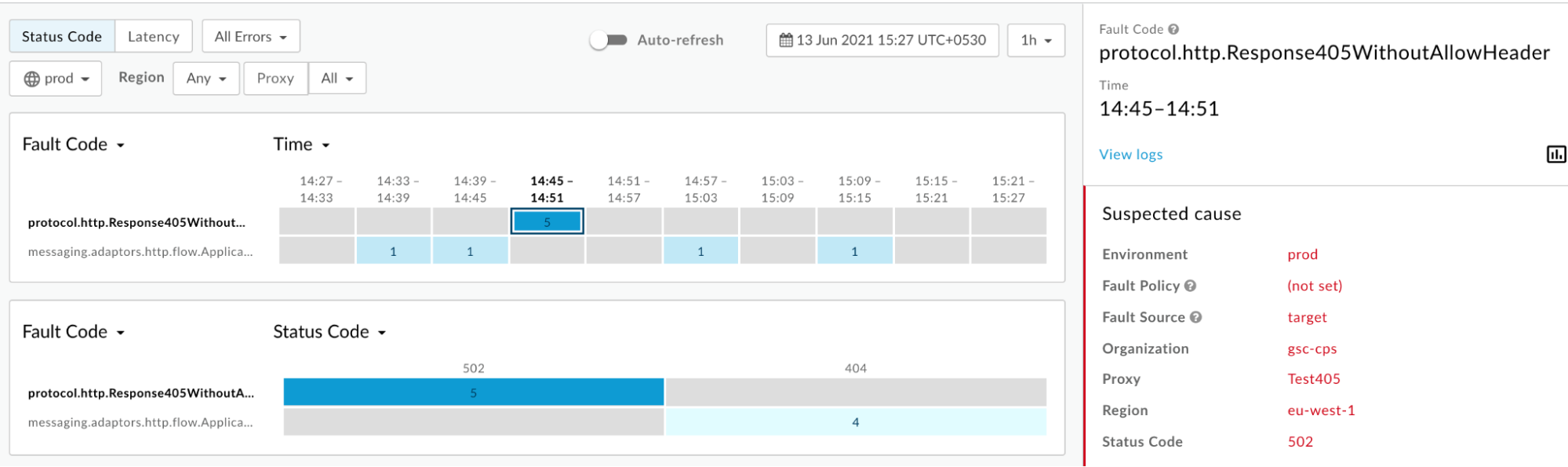
Task: Select the blue cell with 5 faults at 14:45
Action: point(547,222)
